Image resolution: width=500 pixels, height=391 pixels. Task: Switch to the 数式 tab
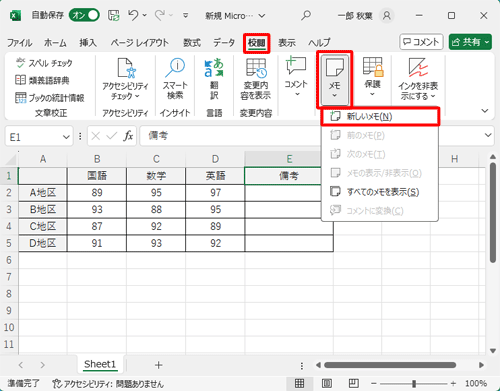point(192,43)
